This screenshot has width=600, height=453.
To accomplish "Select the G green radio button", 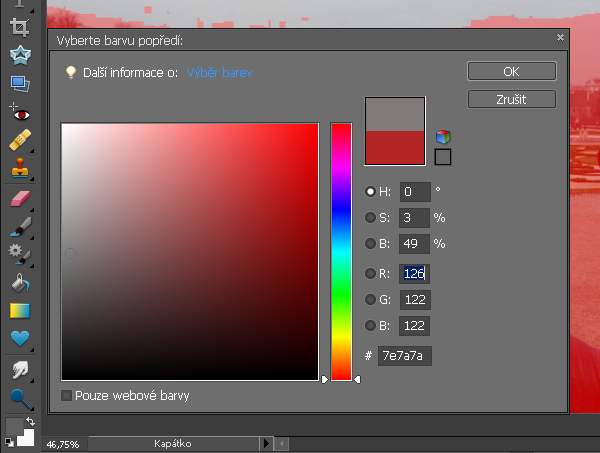I will [371, 299].
